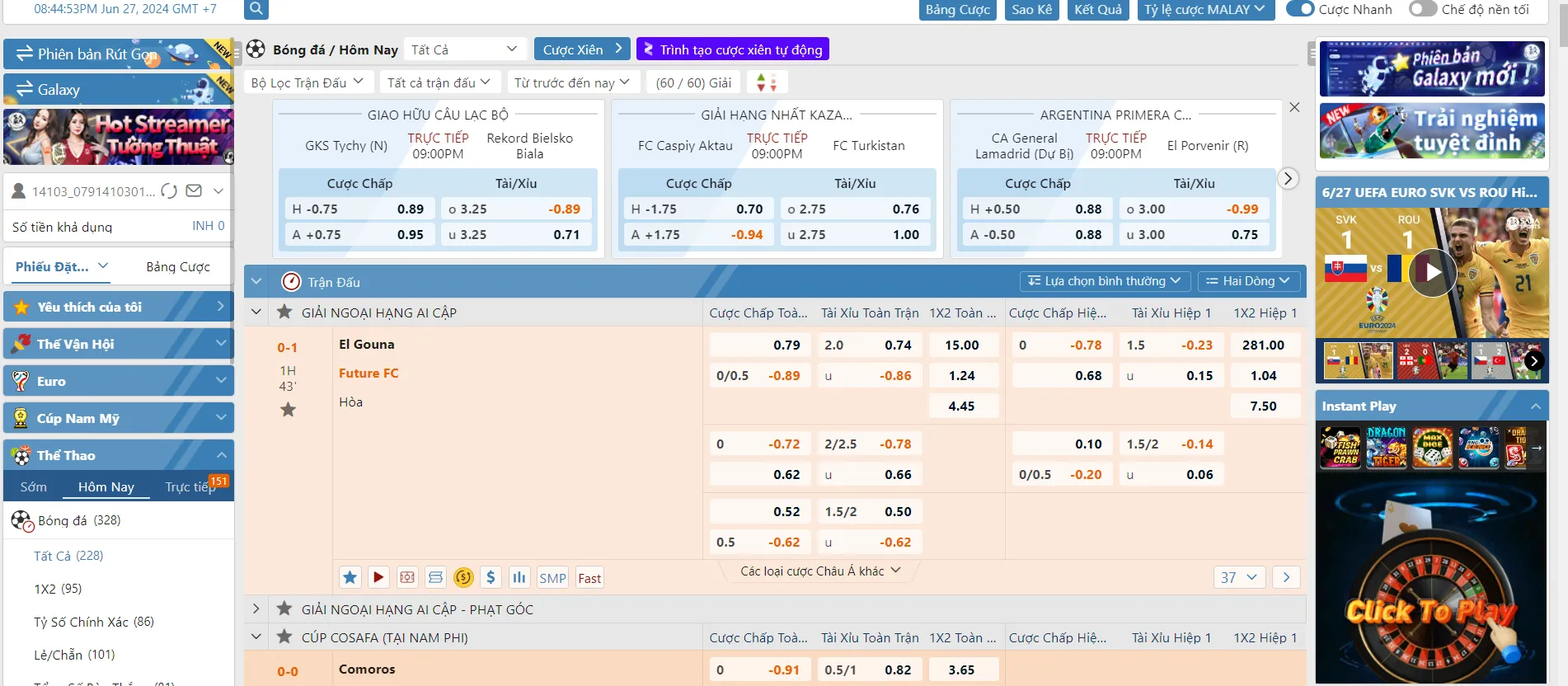Screen dimensions: 1568x686
Task: Open the statistics bar chart icon in match toolbar
Action: pos(519,577)
